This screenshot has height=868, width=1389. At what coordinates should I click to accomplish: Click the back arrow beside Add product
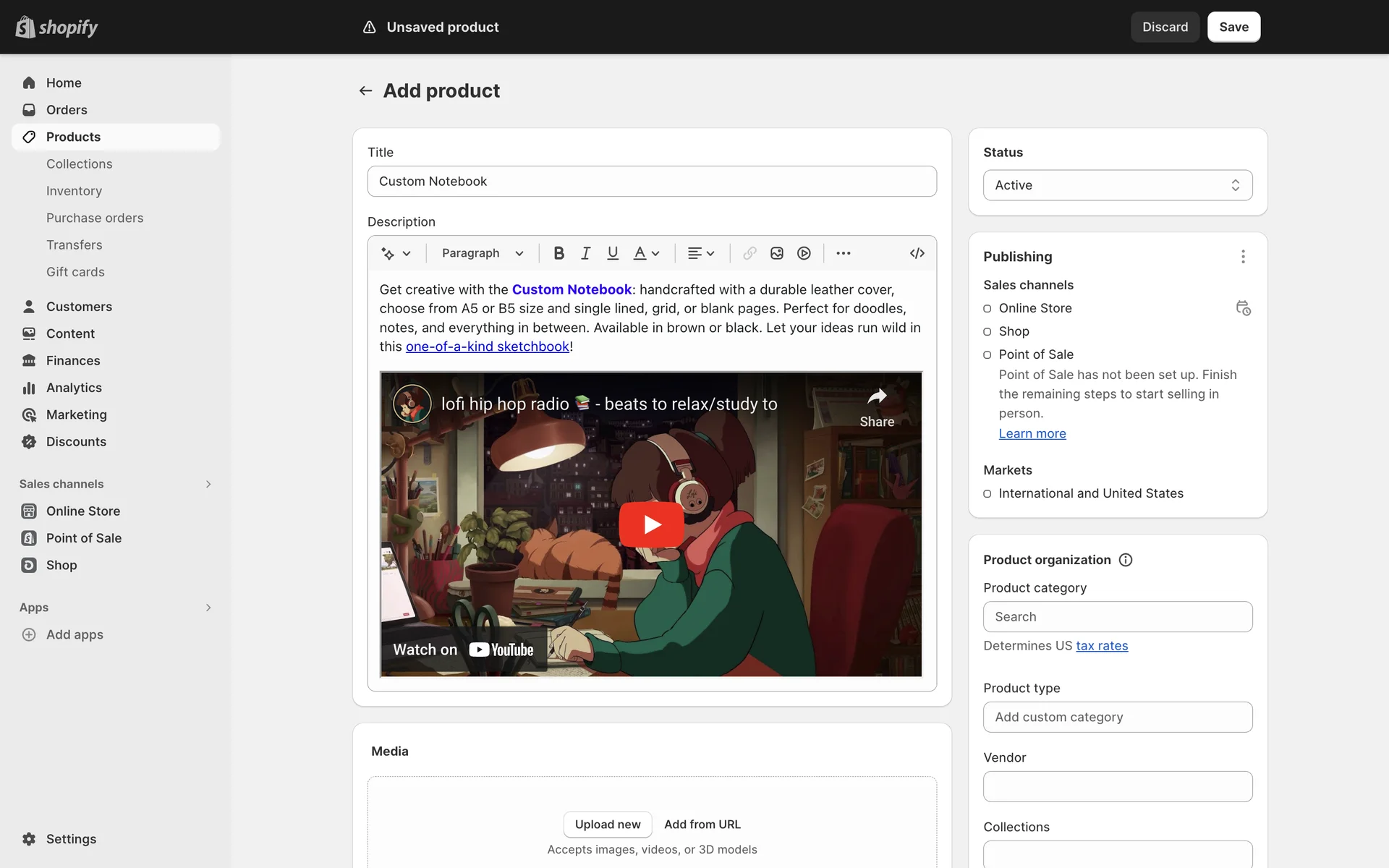click(365, 91)
